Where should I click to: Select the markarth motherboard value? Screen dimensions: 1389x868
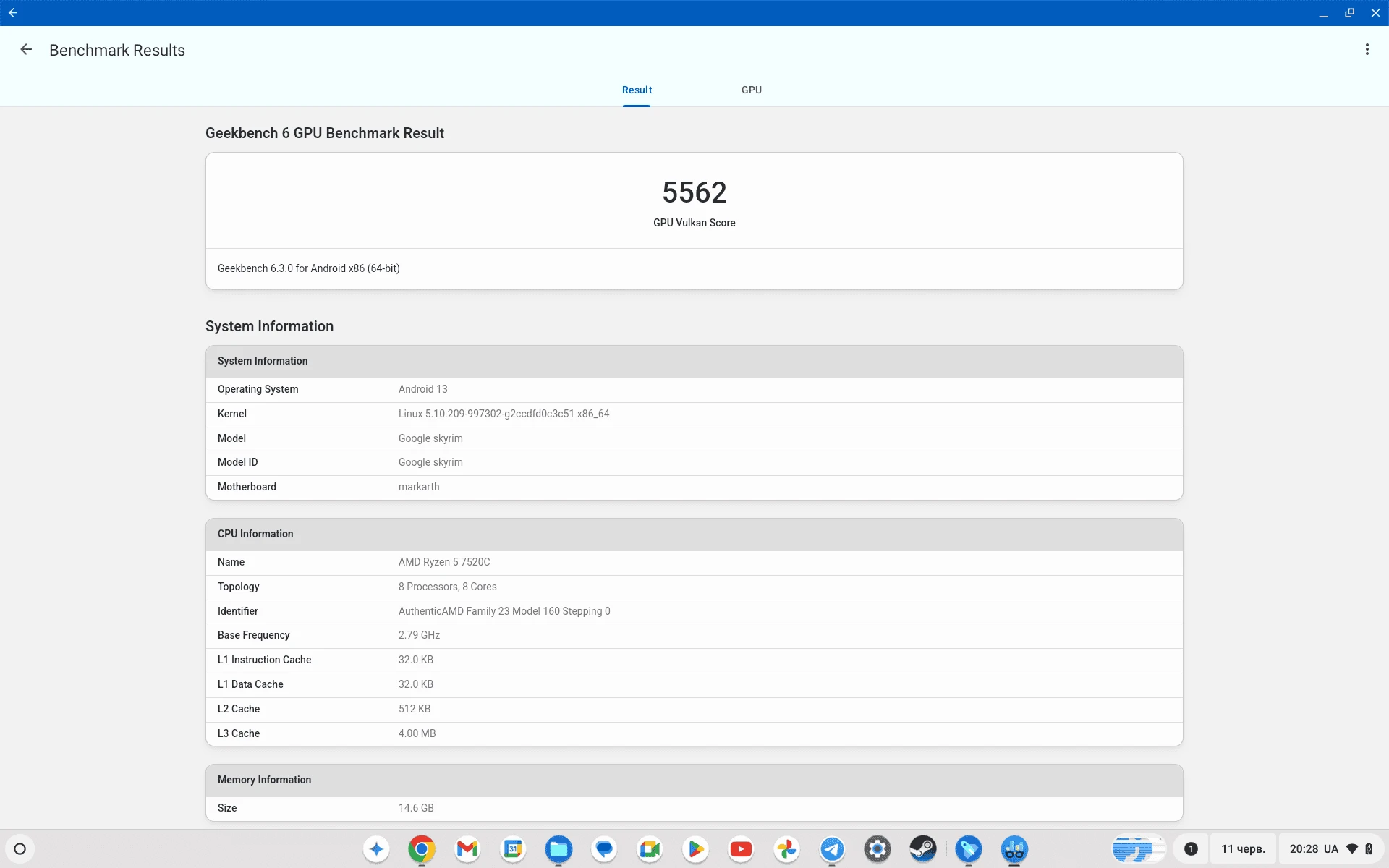pos(419,487)
